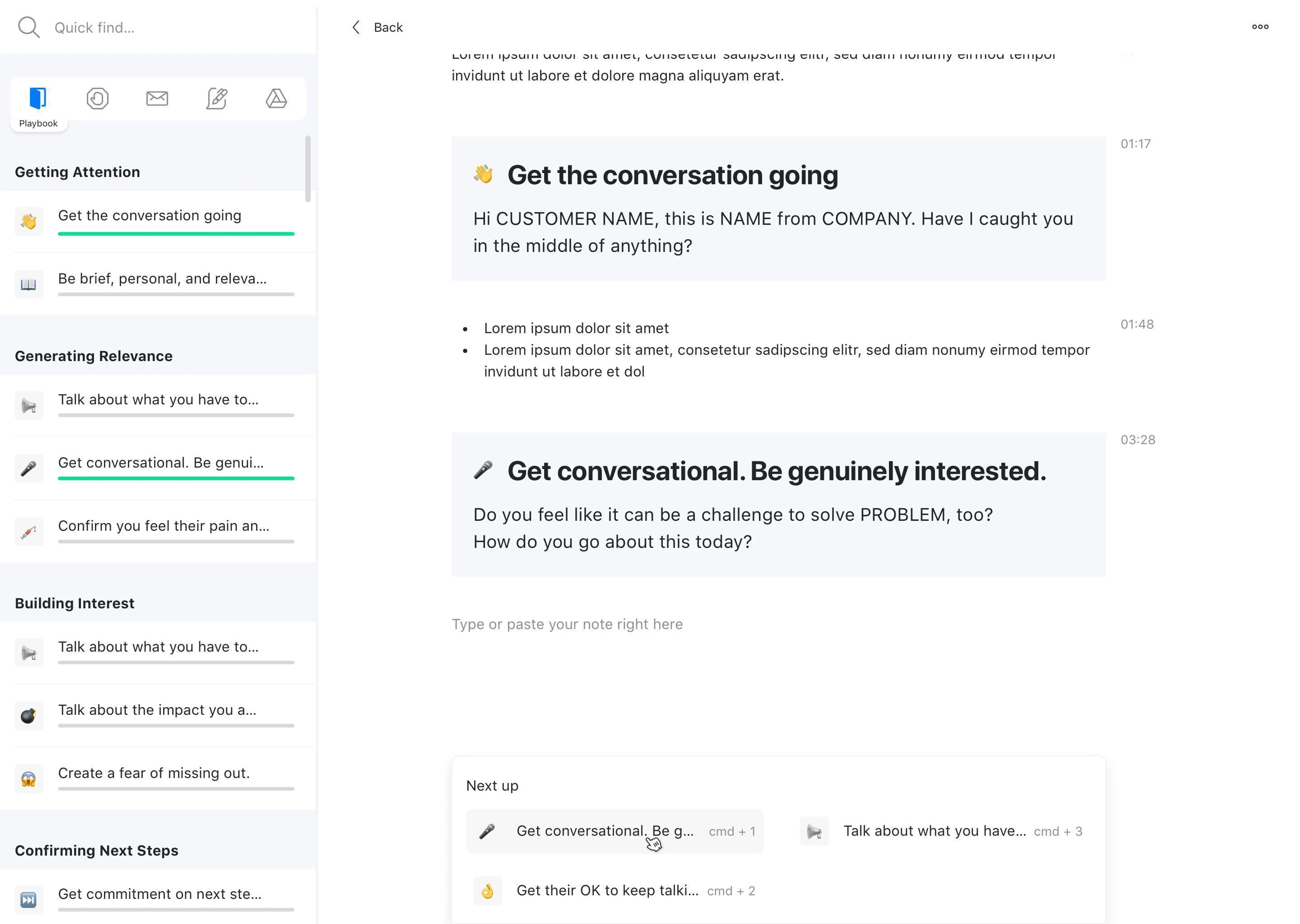Select 'Be brief, personal, and releva...' item
Image resolution: width=1300 pixels, height=924 pixels.
[x=162, y=279]
